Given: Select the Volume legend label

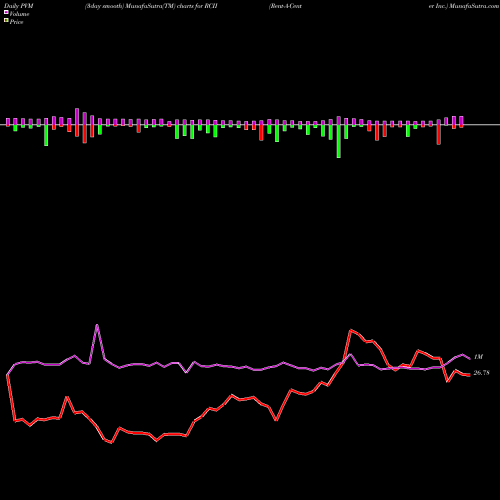Looking at the screenshot, I should [19, 14].
